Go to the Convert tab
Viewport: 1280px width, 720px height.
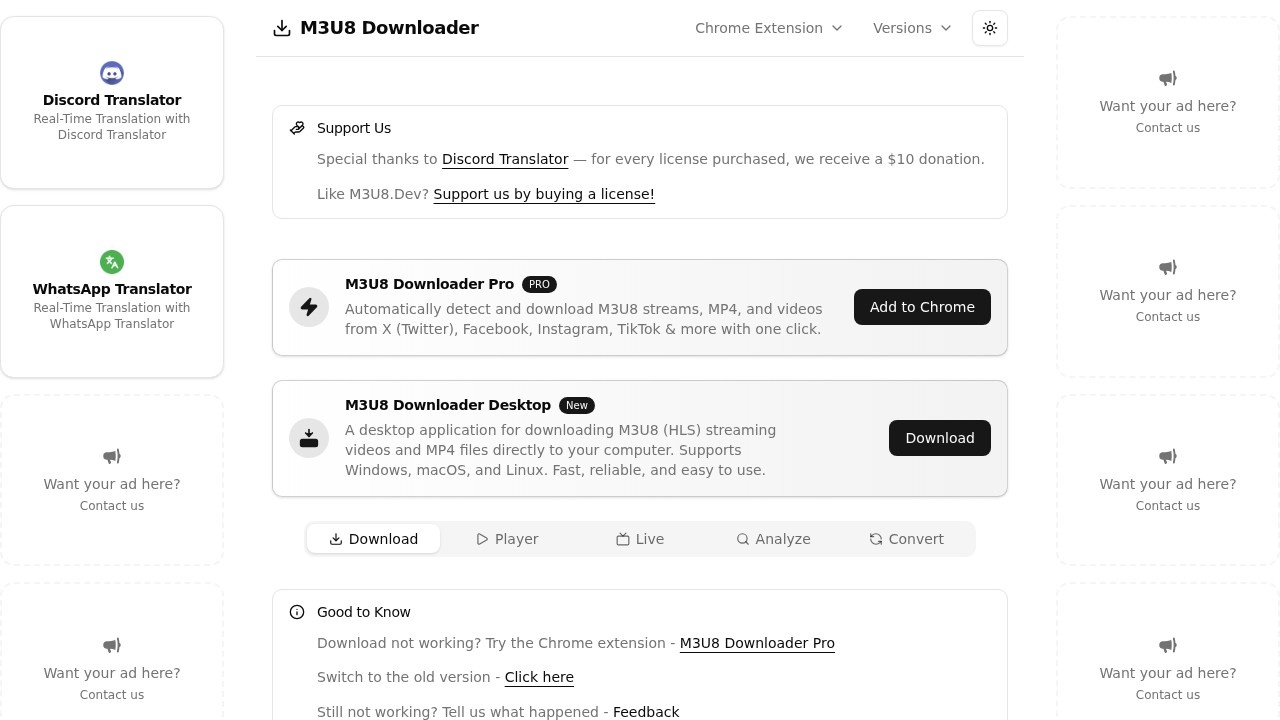[x=906, y=539]
